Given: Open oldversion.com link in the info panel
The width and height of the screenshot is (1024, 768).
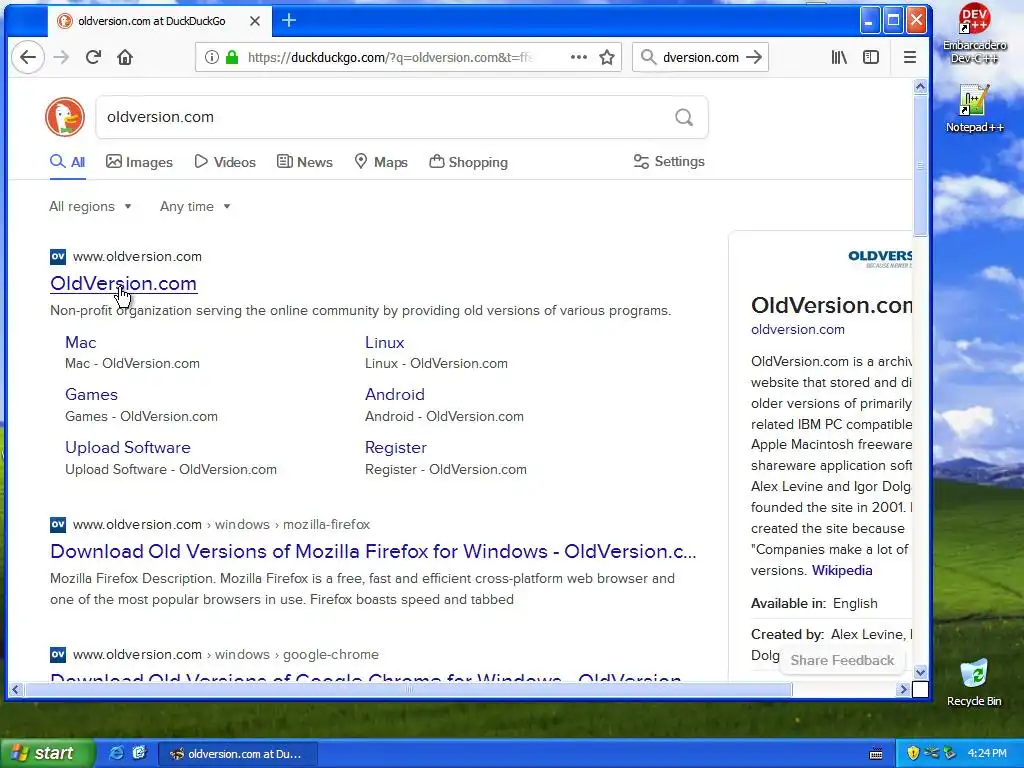Looking at the screenshot, I should pyautogui.click(x=797, y=329).
